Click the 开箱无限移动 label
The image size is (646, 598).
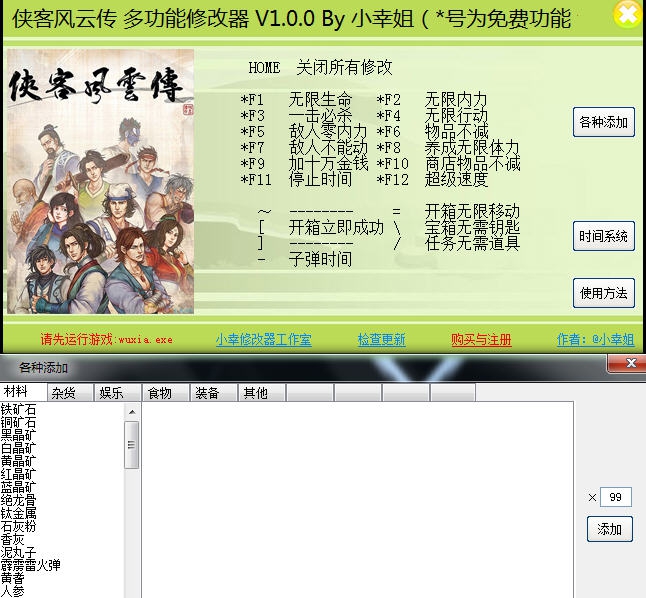click(472, 211)
